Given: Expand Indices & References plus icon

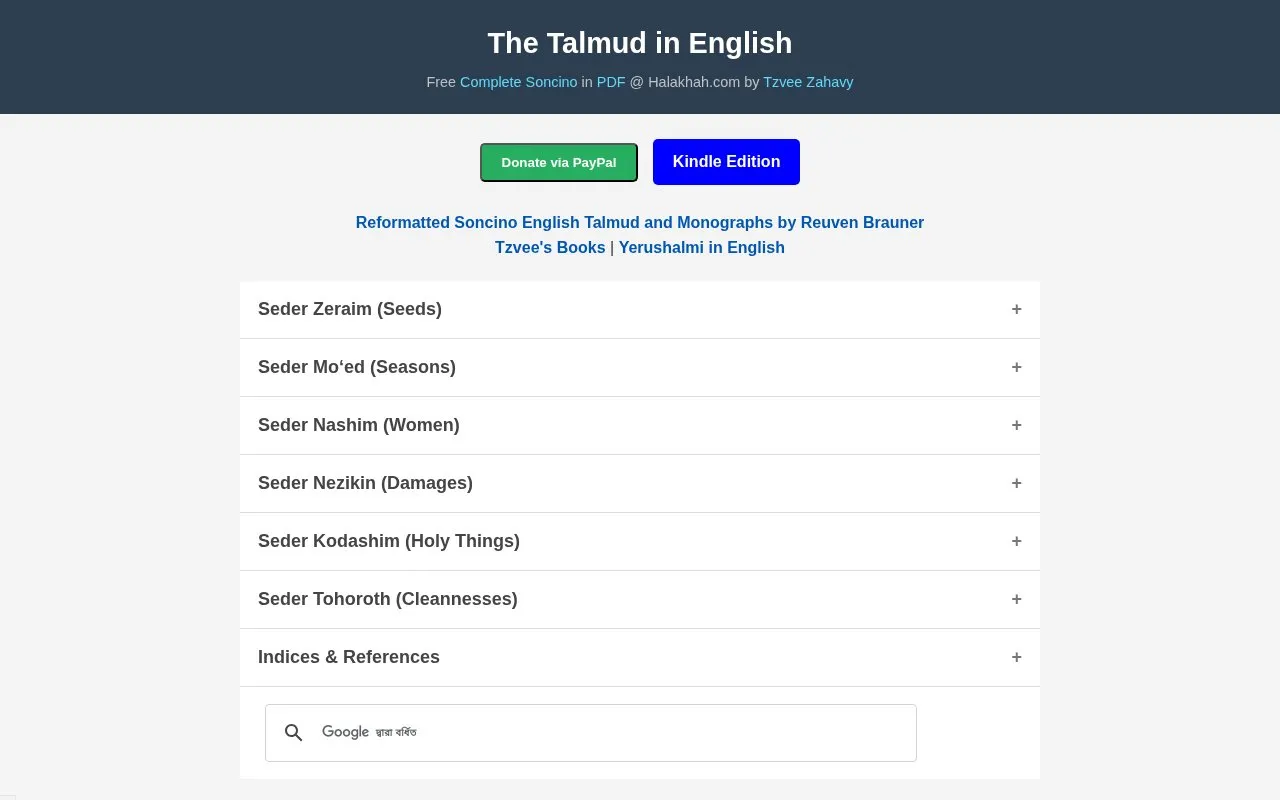Looking at the screenshot, I should click(1016, 657).
